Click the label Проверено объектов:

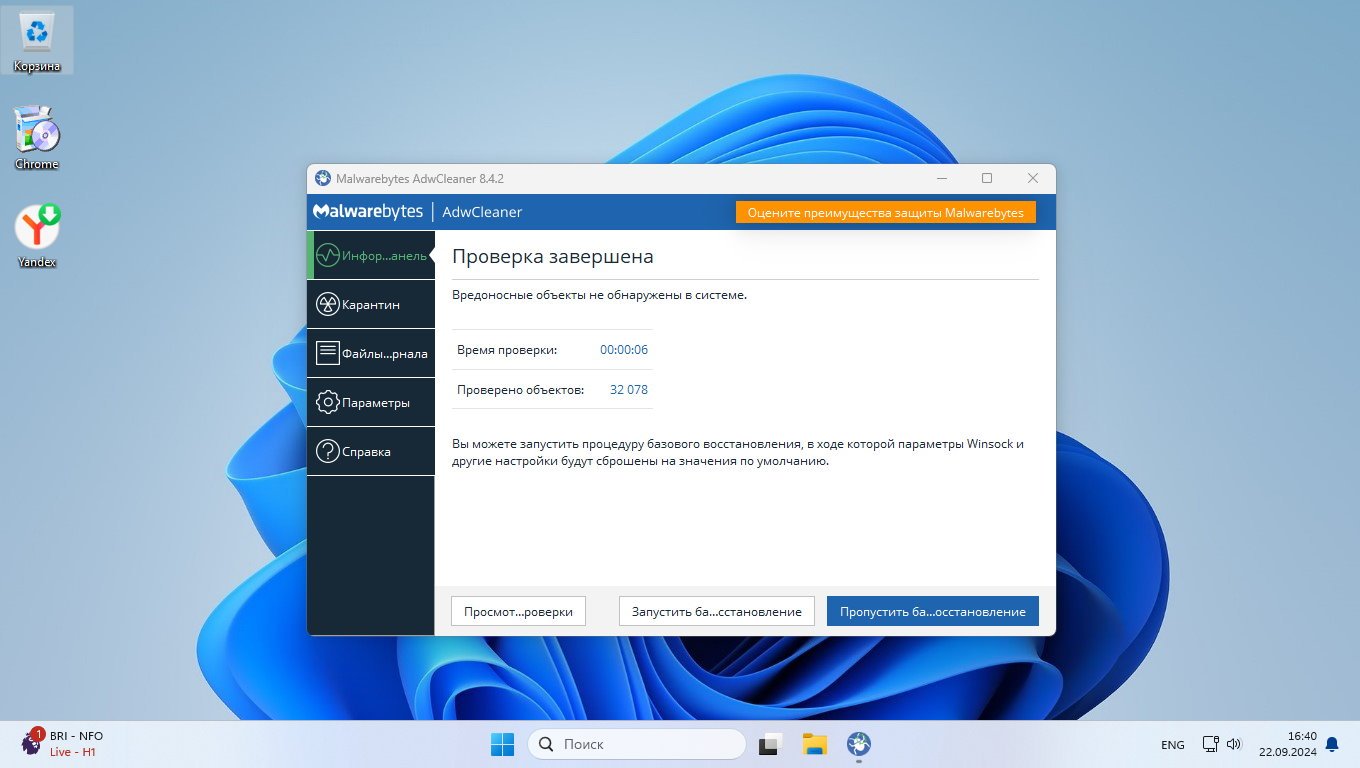pos(520,390)
